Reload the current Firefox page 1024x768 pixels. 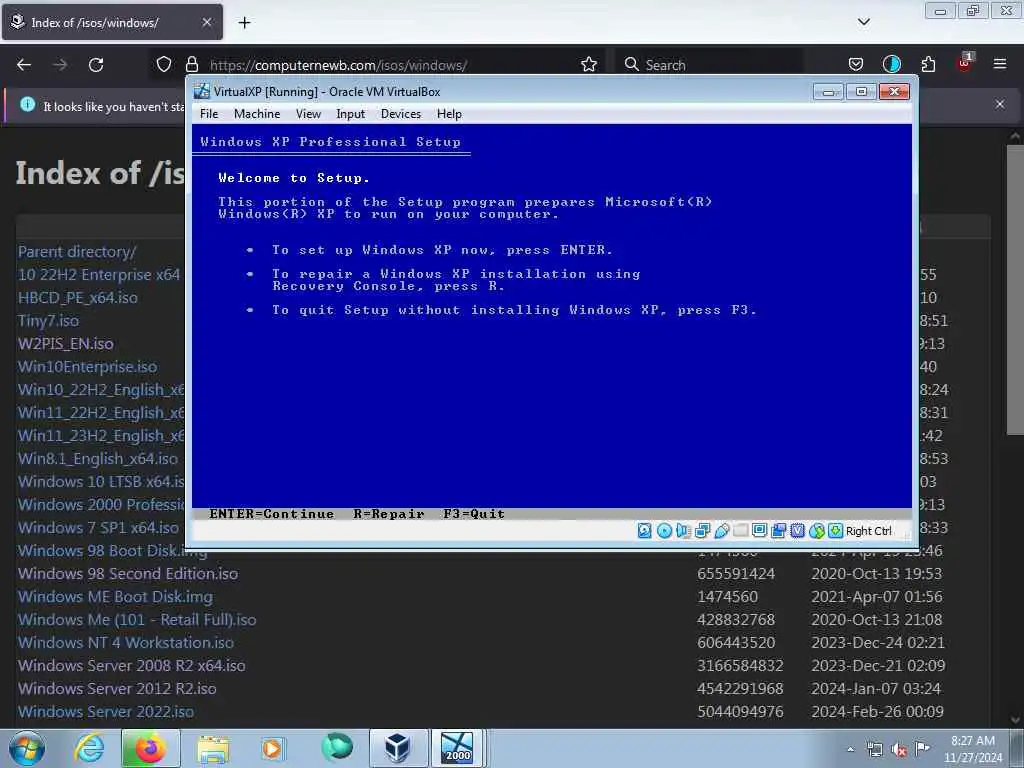click(96, 65)
